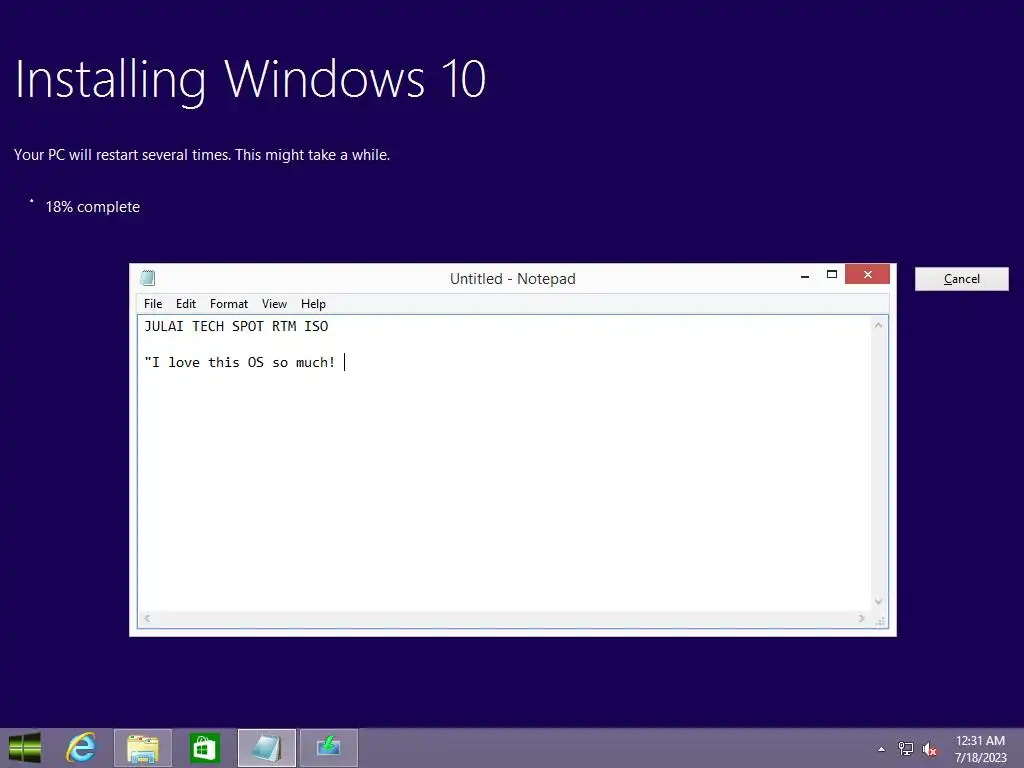Click the 'I love this OS so much!' line

pyautogui.click(x=240, y=362)
